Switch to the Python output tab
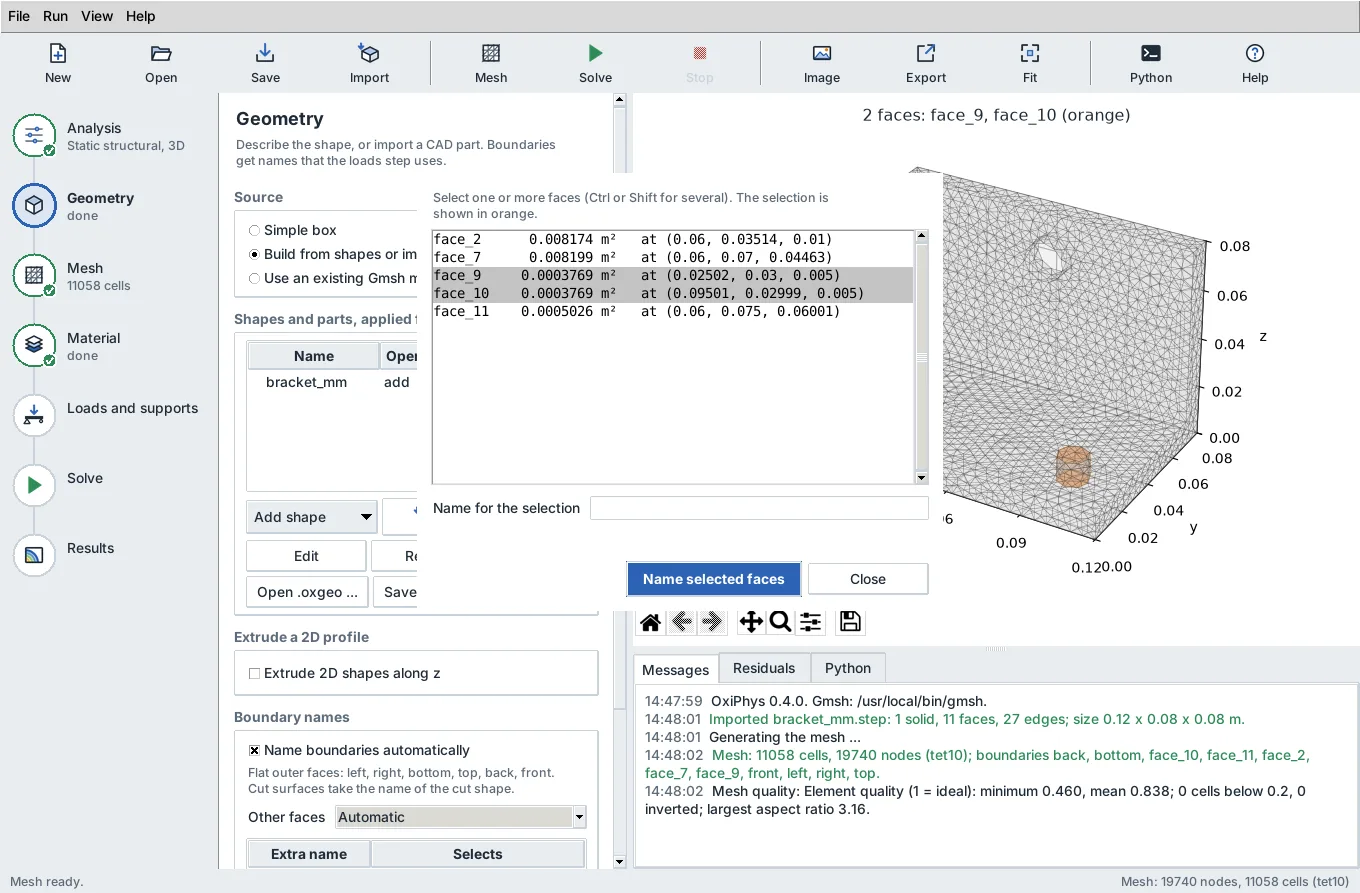Viewport: 1360px width, 893px height. tap(848, 668)
